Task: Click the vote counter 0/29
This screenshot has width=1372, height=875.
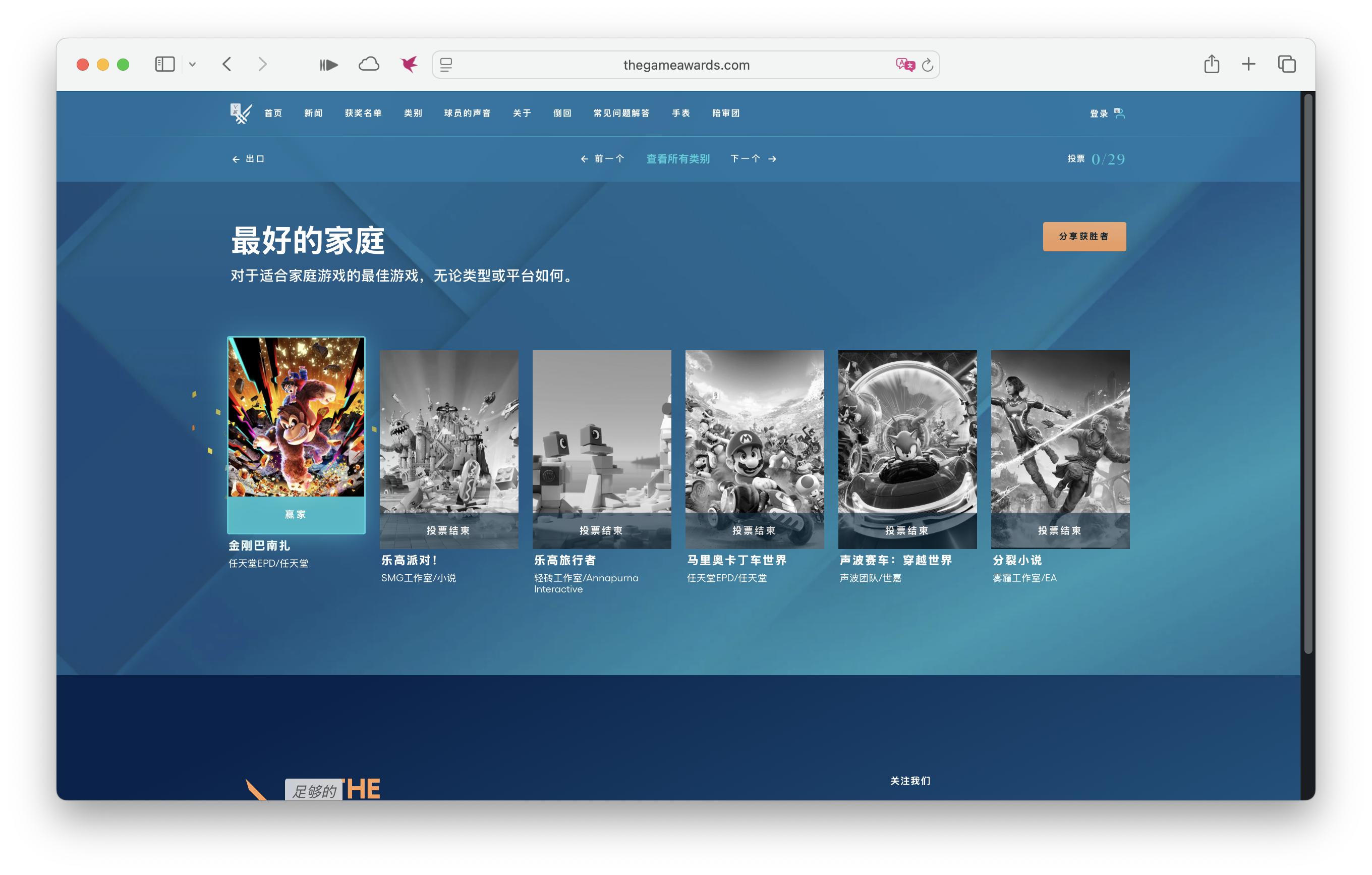Action: (1108, 158)
